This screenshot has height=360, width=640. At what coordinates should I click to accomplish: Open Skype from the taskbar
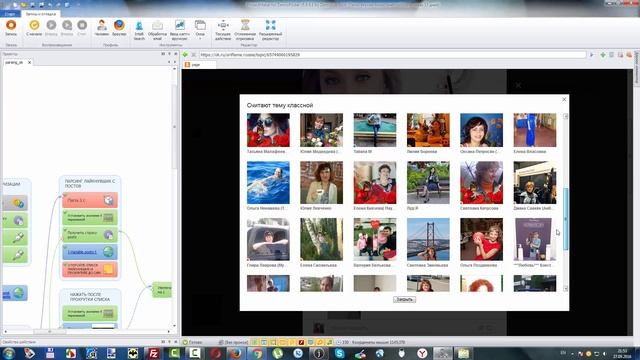tap(339, 353)
